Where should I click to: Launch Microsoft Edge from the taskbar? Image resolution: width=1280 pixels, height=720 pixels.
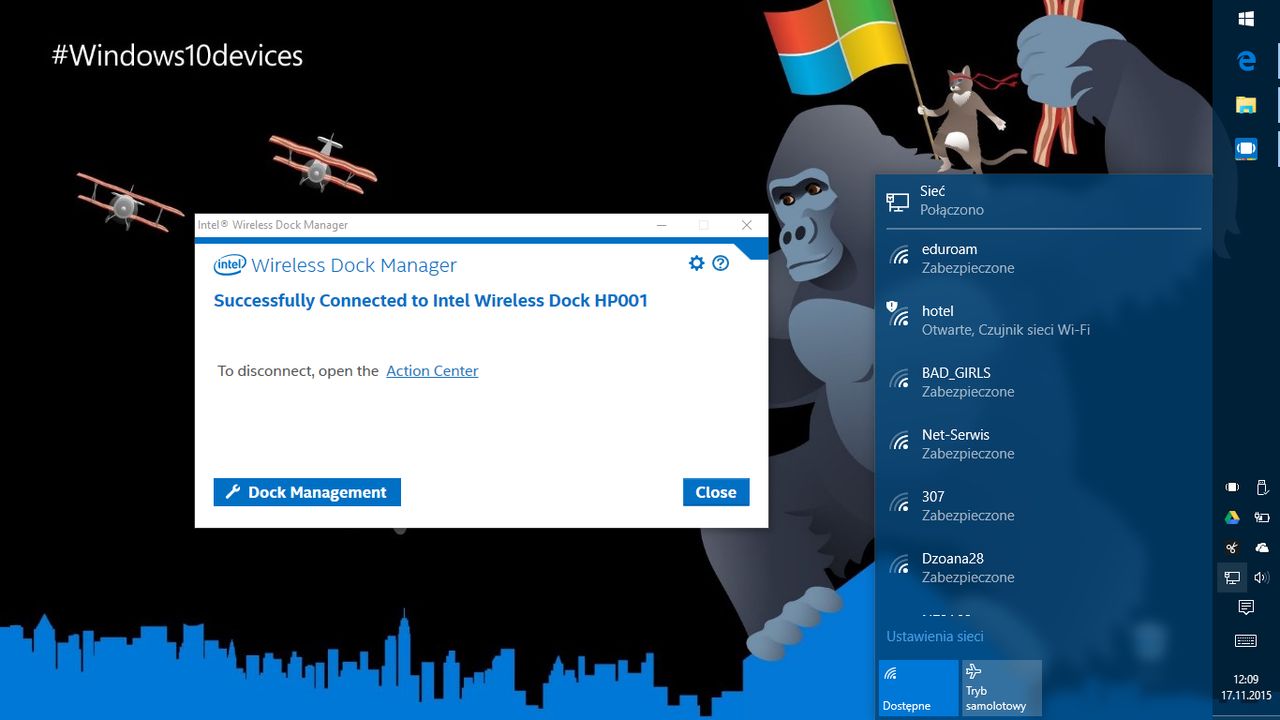coord(1246,62)
